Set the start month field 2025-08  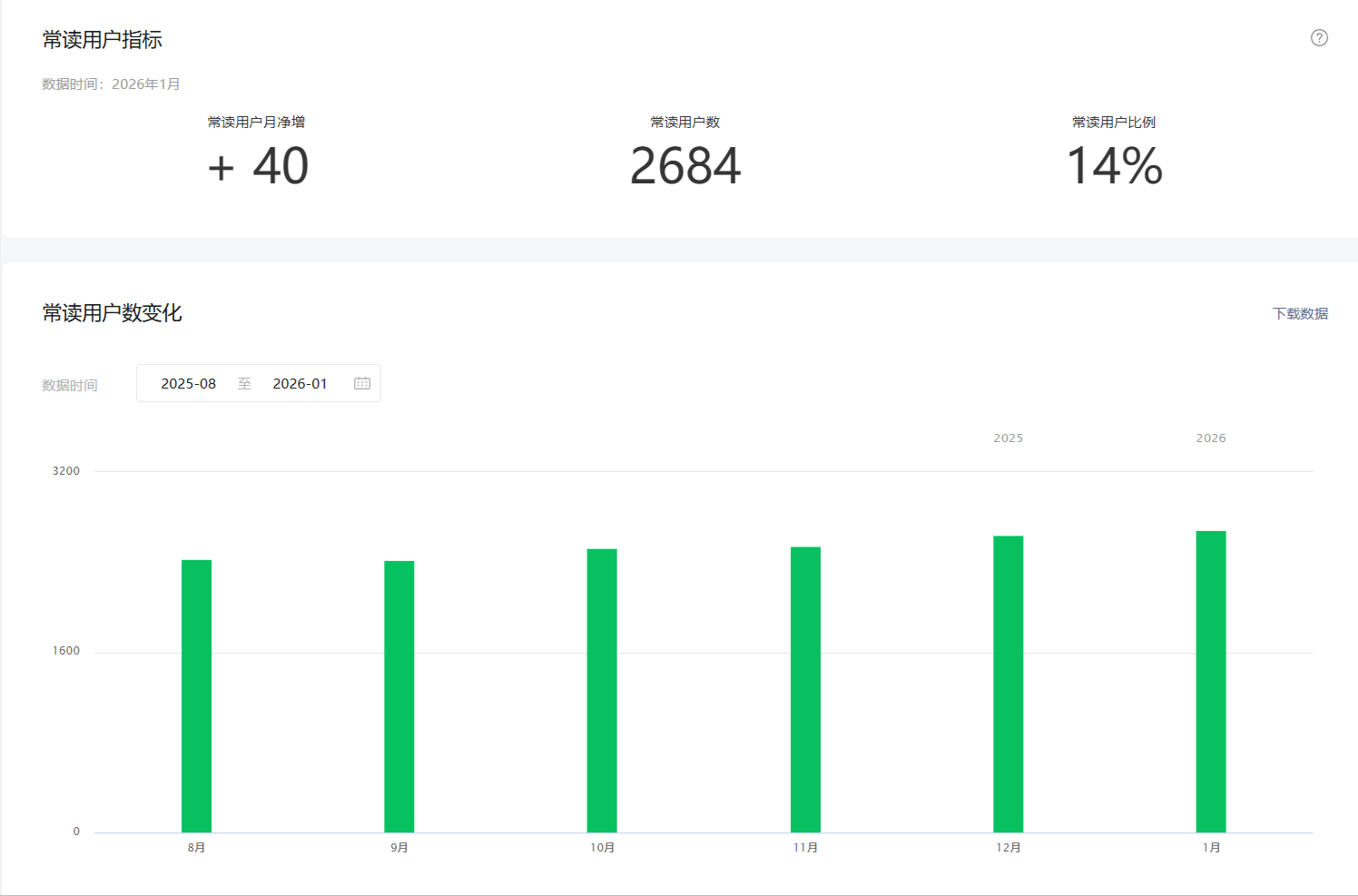189,383
